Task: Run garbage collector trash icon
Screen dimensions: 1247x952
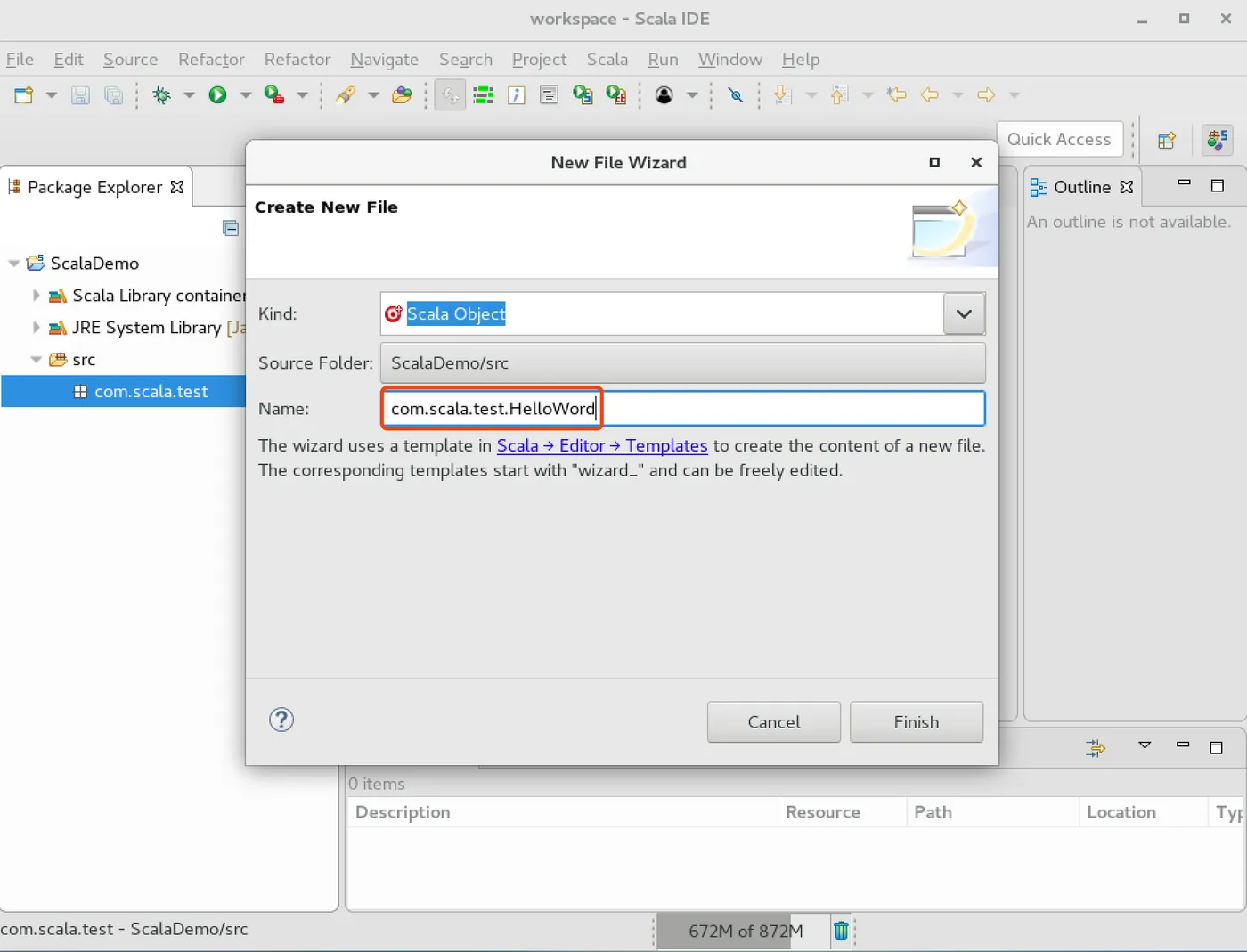Action: tap(841, 931)
